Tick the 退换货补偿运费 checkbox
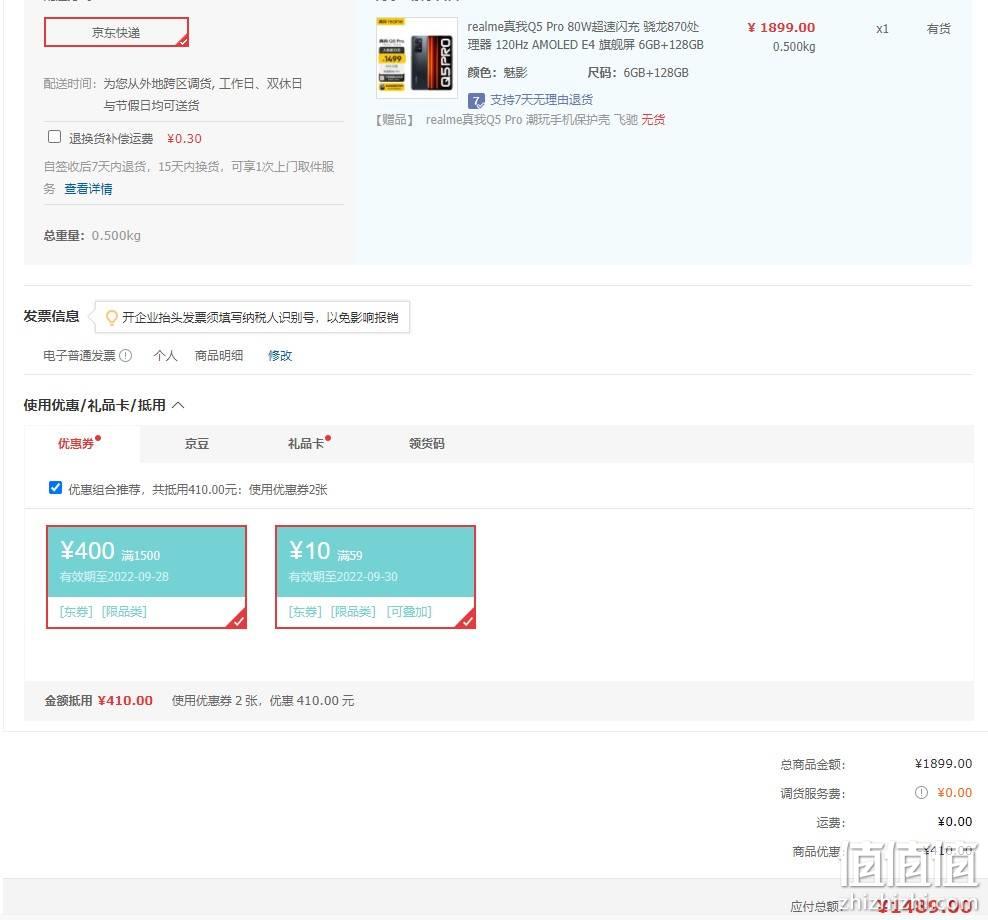Image resolution: width=988 pixels, height=920 pixels. (x=55, y=137)
